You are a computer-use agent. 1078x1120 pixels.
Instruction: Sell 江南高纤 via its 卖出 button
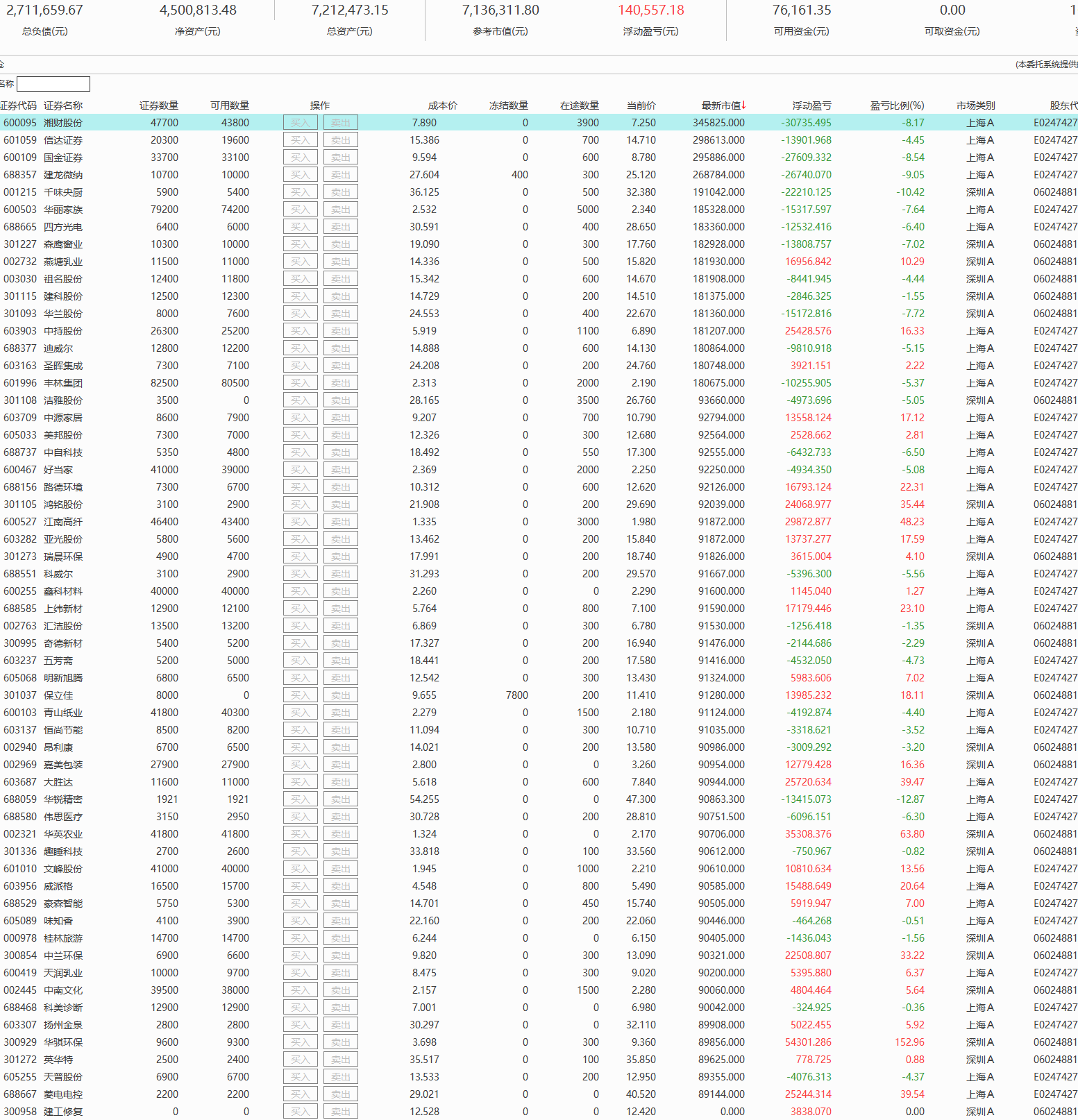pos(341,522)
